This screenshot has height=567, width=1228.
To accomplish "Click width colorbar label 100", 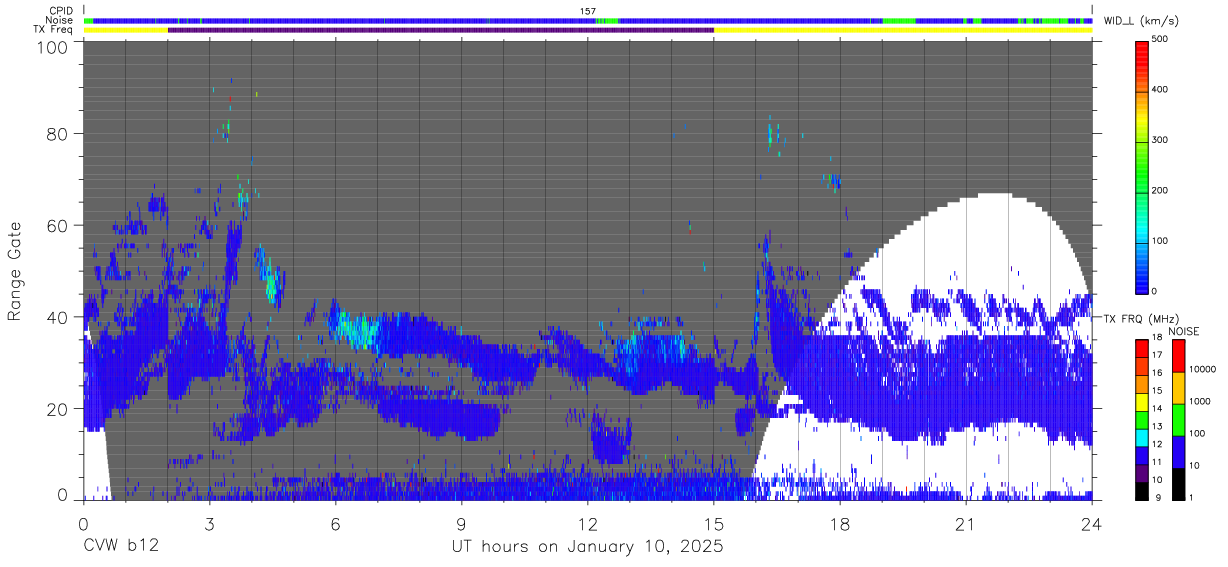I will pyautogui.click(x=1160, y=241).
